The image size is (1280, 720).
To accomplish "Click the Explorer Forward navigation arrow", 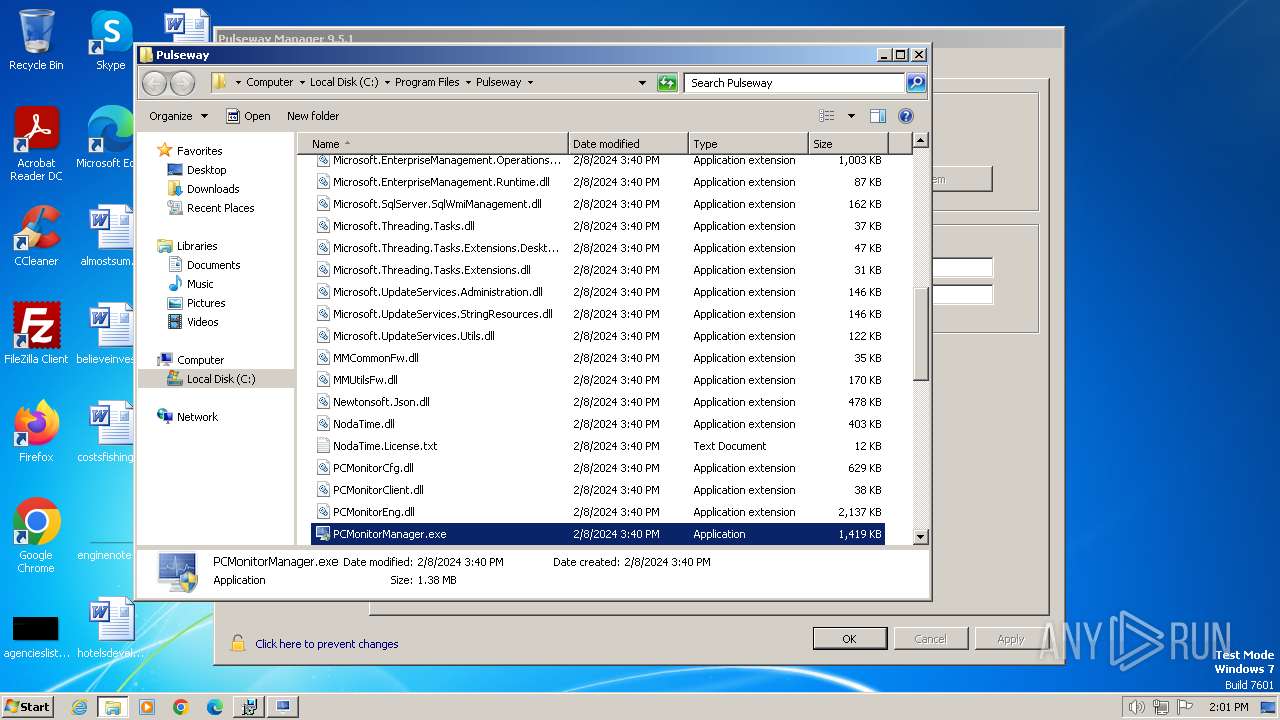I will (x=182, y=83).
